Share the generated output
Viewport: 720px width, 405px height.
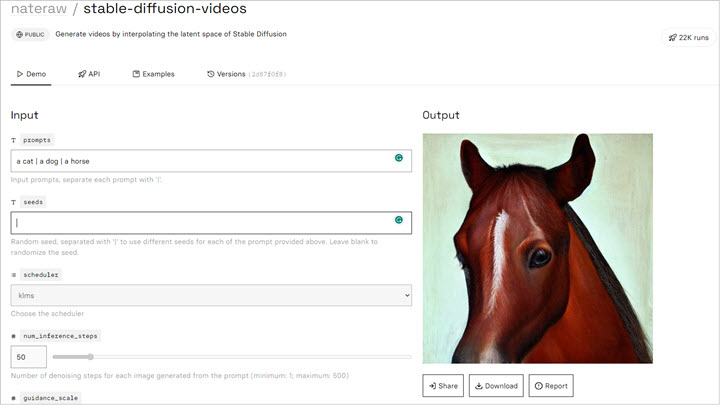(x=443, y=386)
